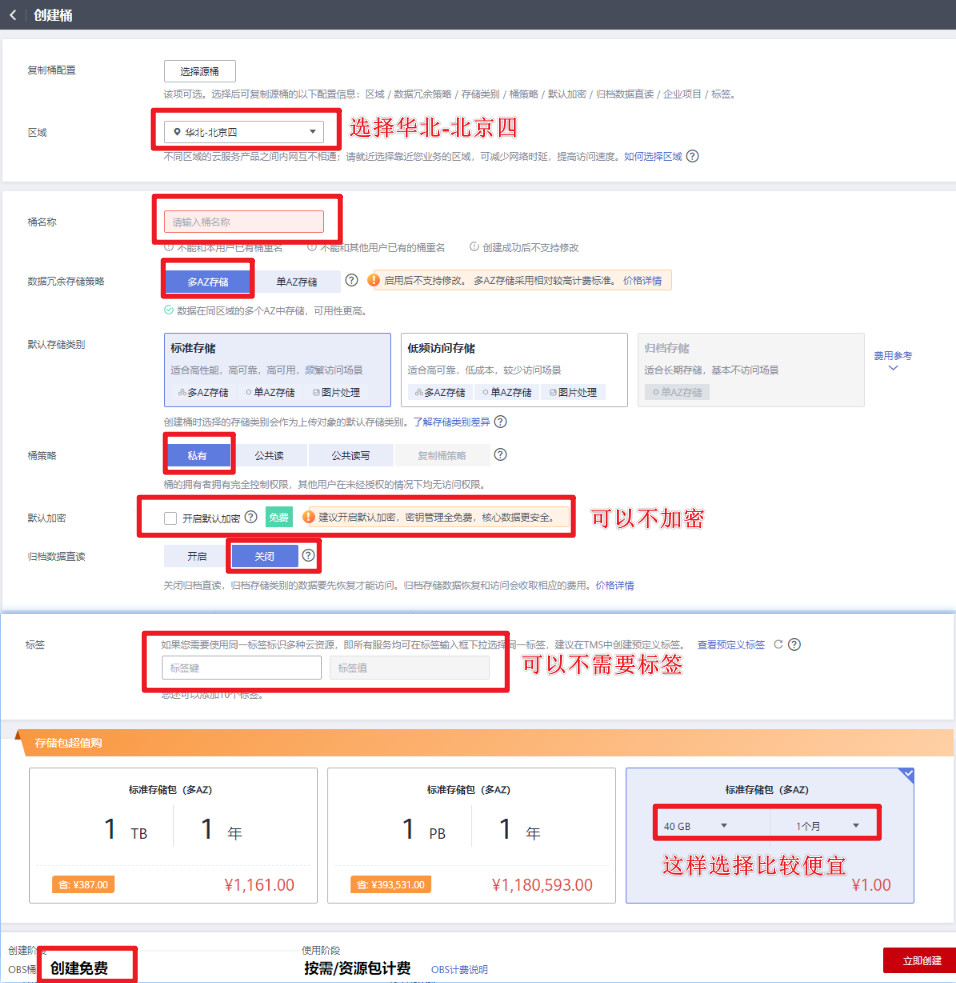Open 价格详情 link under 归档数据直读
This screenshot has height=983, width=956.
pos(614,585)
